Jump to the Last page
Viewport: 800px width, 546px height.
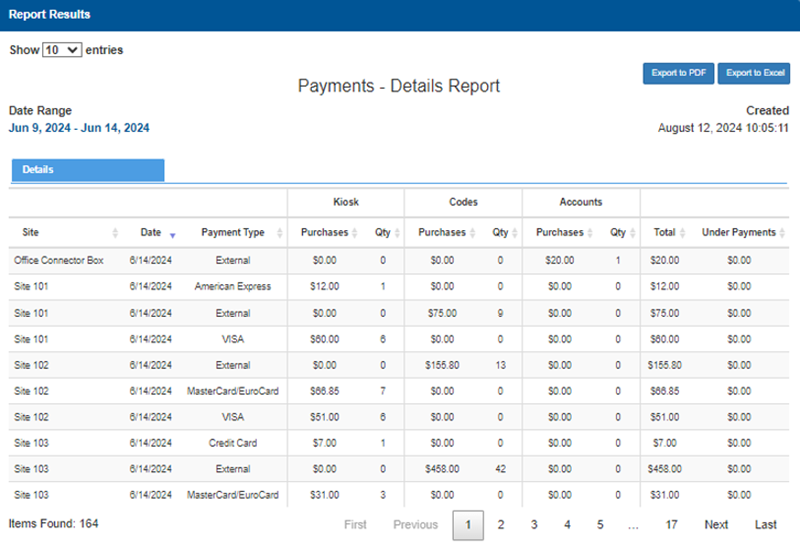point(765,525)
